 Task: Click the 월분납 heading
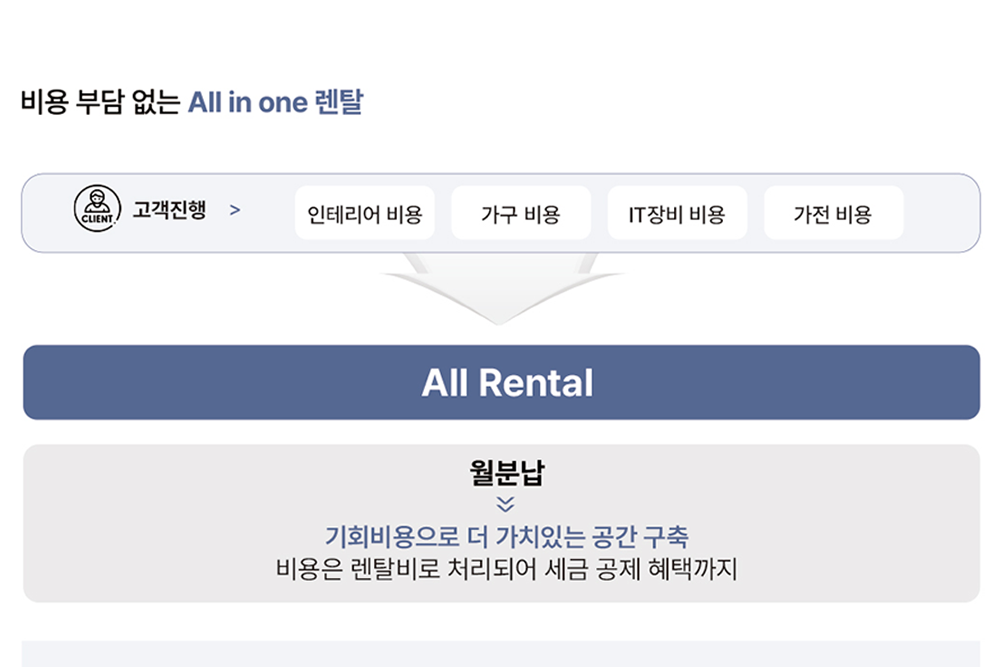pos(506,473)
